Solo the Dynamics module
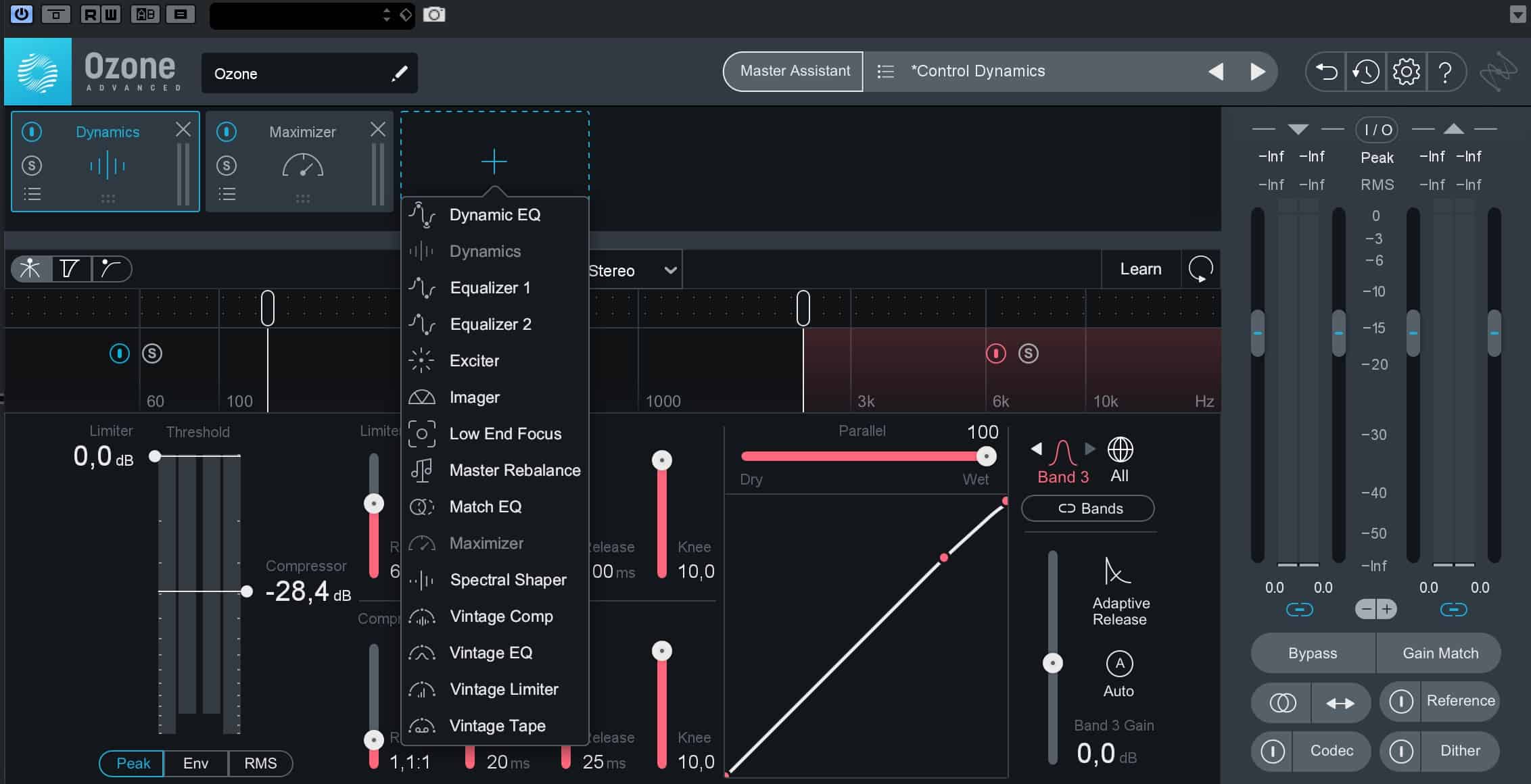The width and height of the screenshot is (1531, 784). point(32,166)
